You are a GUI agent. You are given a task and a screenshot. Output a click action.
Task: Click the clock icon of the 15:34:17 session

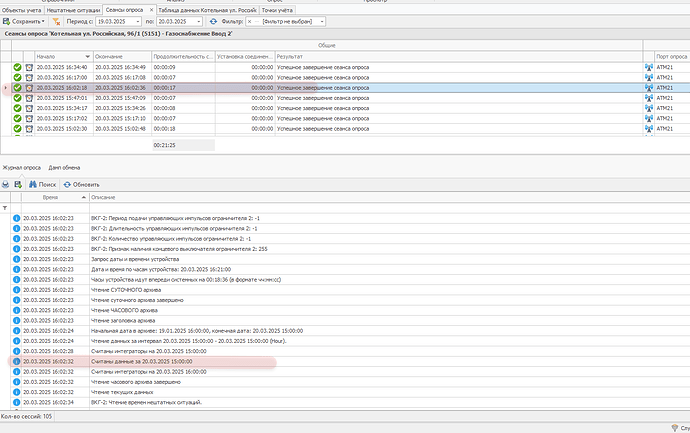click(29, 108)
